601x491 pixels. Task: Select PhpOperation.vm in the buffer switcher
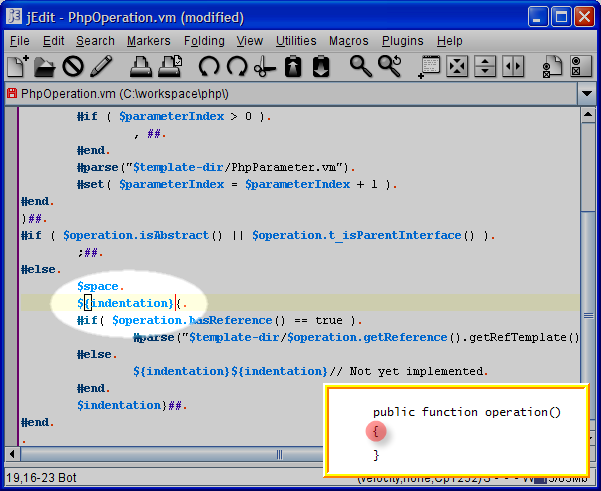[291, 94]
